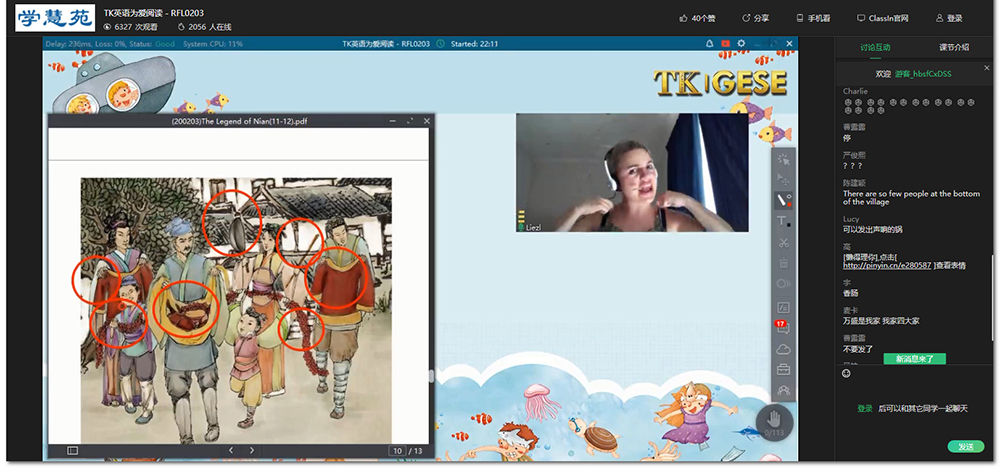Image resolution: width=1000 pixels, height=468 pixels.
Task: Click the recording toggle tool icon
Action: [x=783, y=284]
